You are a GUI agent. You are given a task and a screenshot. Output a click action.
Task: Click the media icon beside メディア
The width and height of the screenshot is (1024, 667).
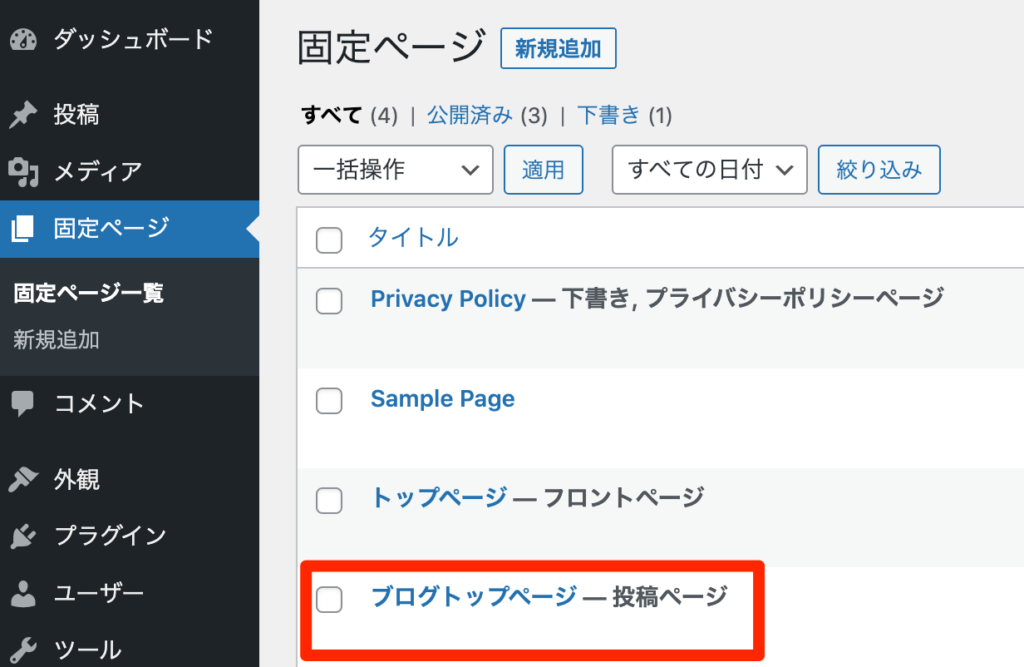coord(24,172)
